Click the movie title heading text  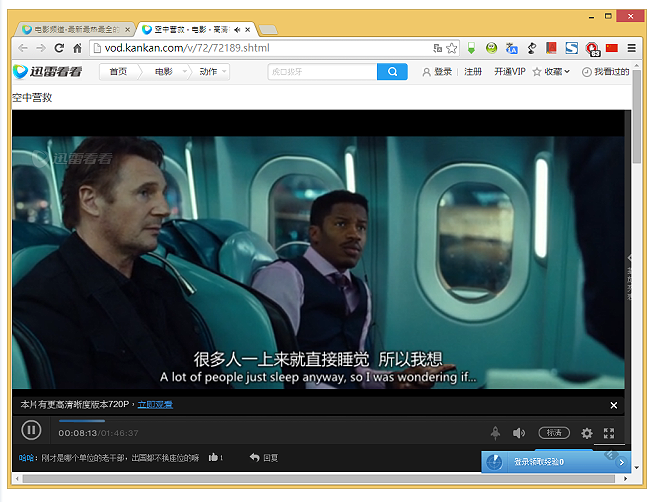(x=32, y=97)
